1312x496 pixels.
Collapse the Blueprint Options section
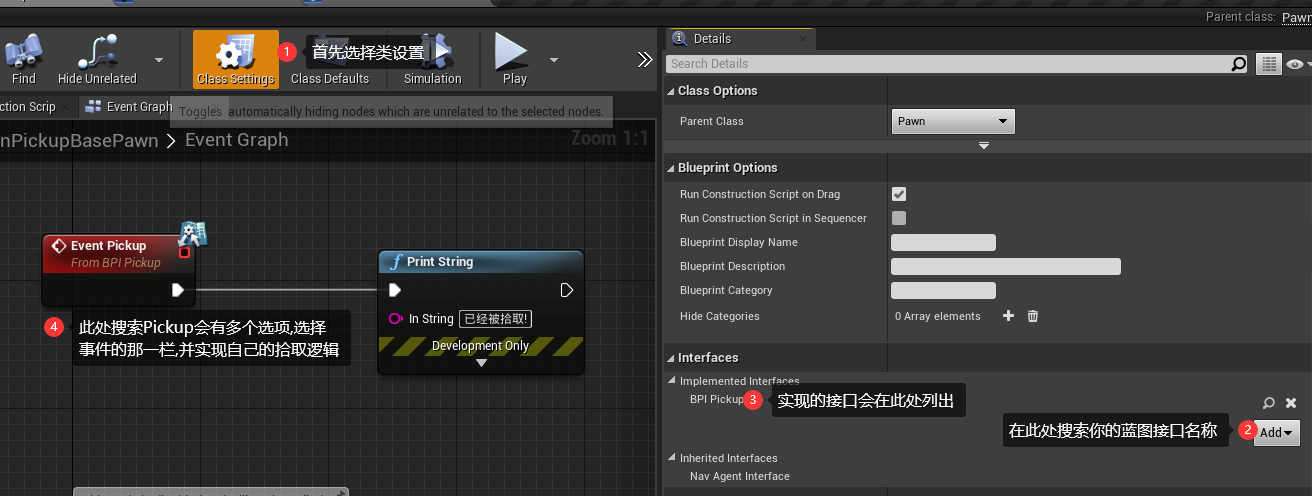coord(671,168)
